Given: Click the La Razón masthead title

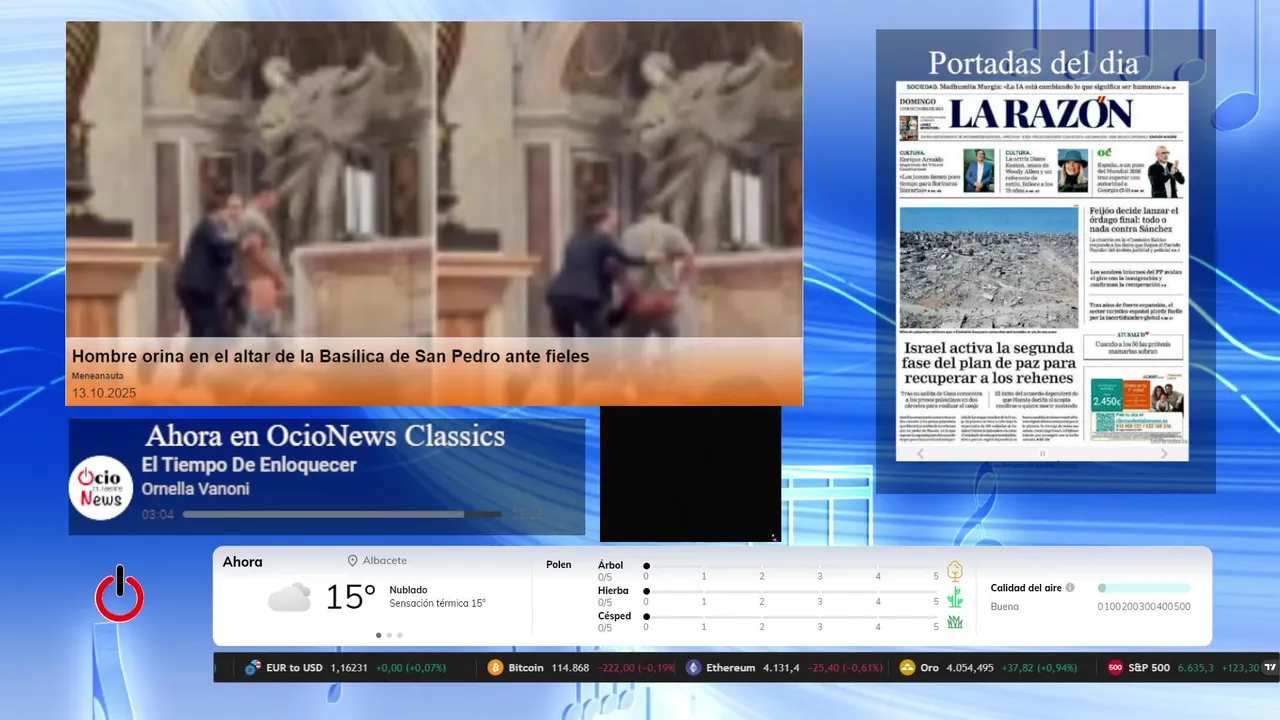Looking at the screenshot, I should tap(1042, 114).
